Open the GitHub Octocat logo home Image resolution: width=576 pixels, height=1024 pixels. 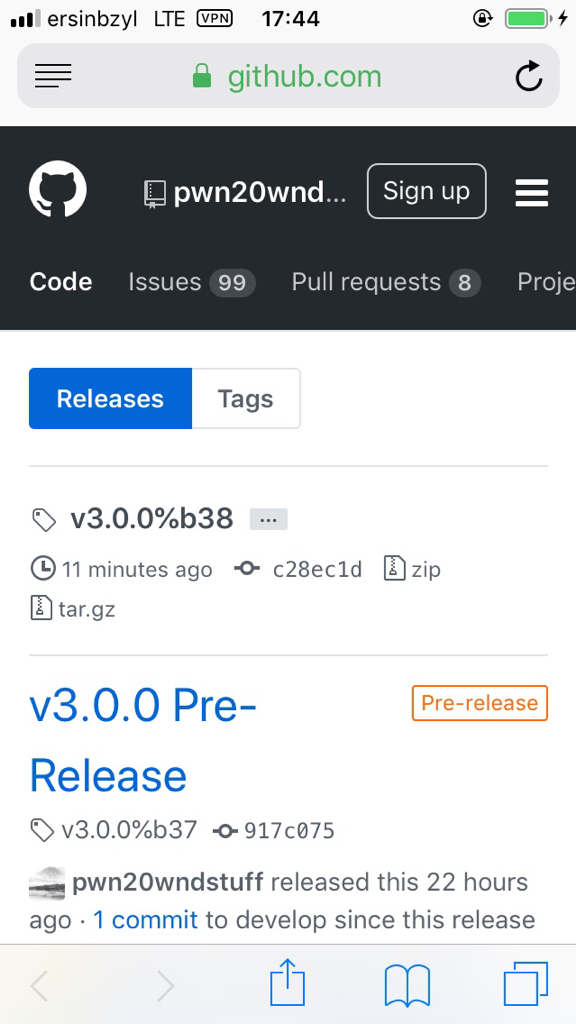[x=57, y=189]
